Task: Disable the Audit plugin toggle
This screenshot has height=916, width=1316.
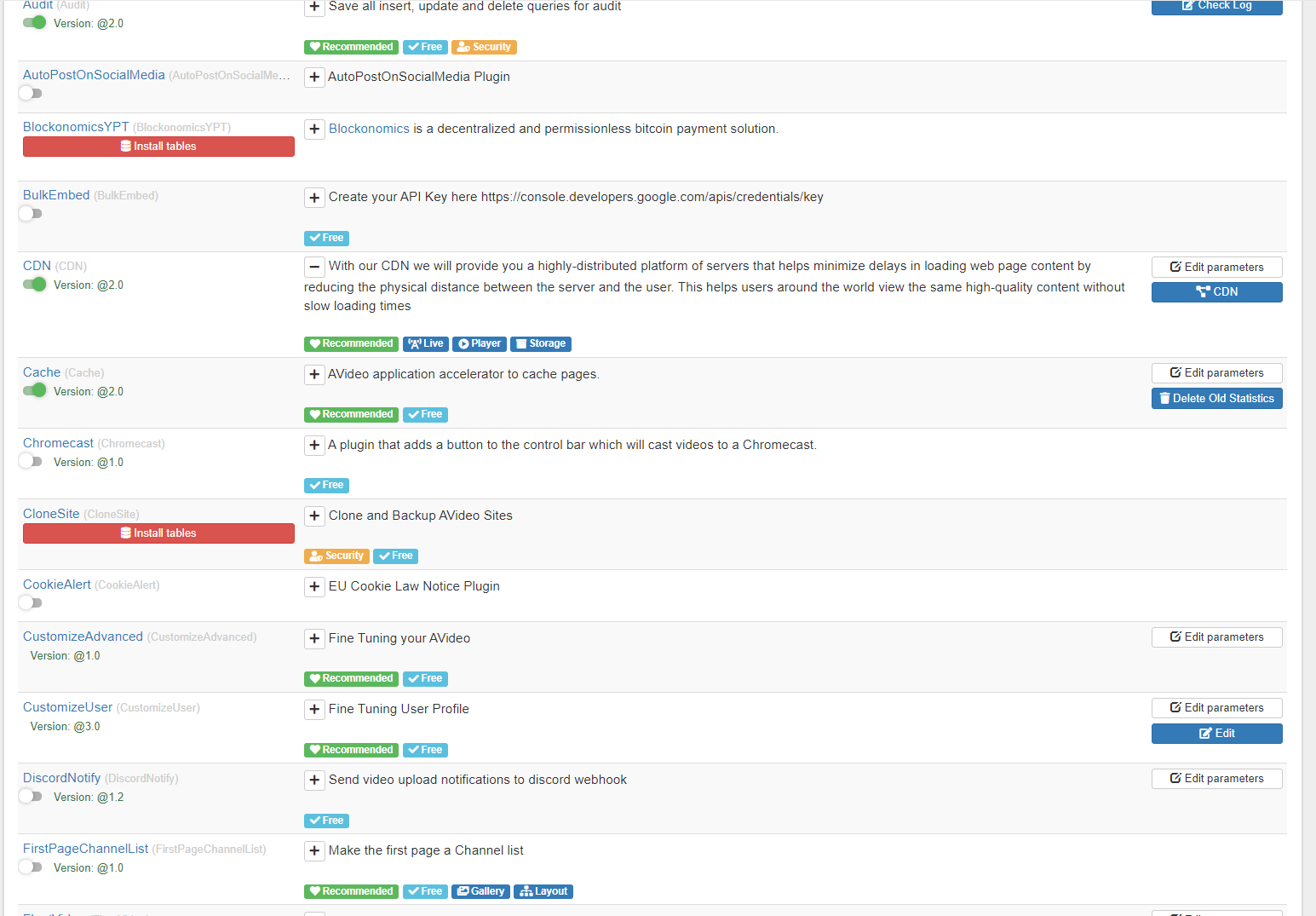Action: pyautogui.click(x=33, y=23)
